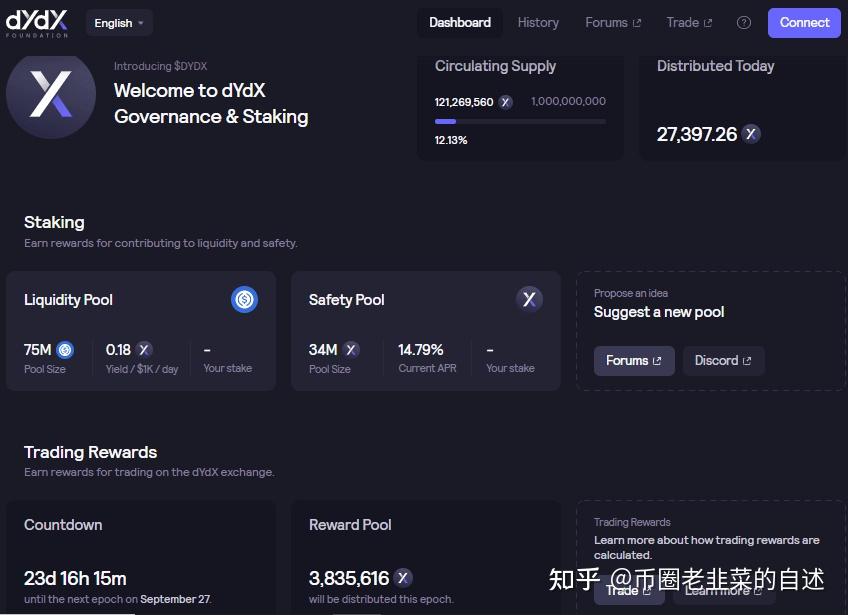
Task: Click the 12.13% circulating supply progress bar
Action: 520,121
